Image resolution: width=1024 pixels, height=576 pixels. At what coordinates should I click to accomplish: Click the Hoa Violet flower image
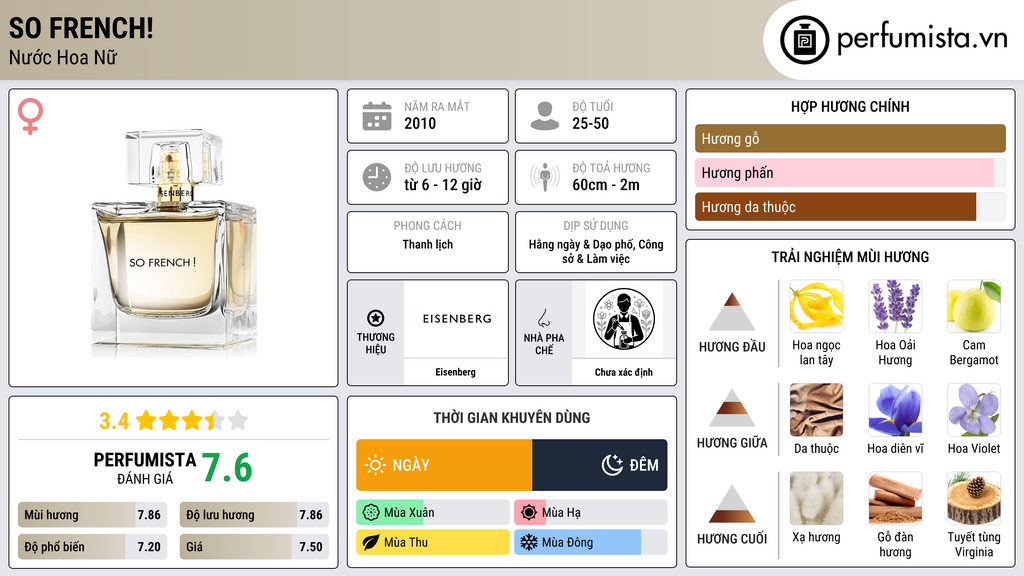point(974,409)
